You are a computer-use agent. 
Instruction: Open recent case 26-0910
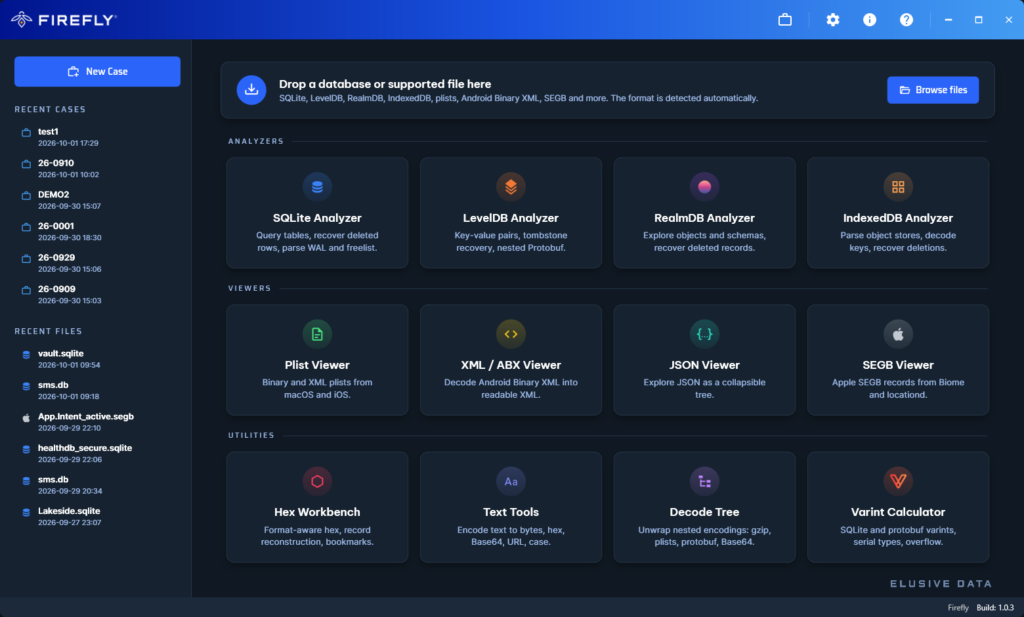97,168
